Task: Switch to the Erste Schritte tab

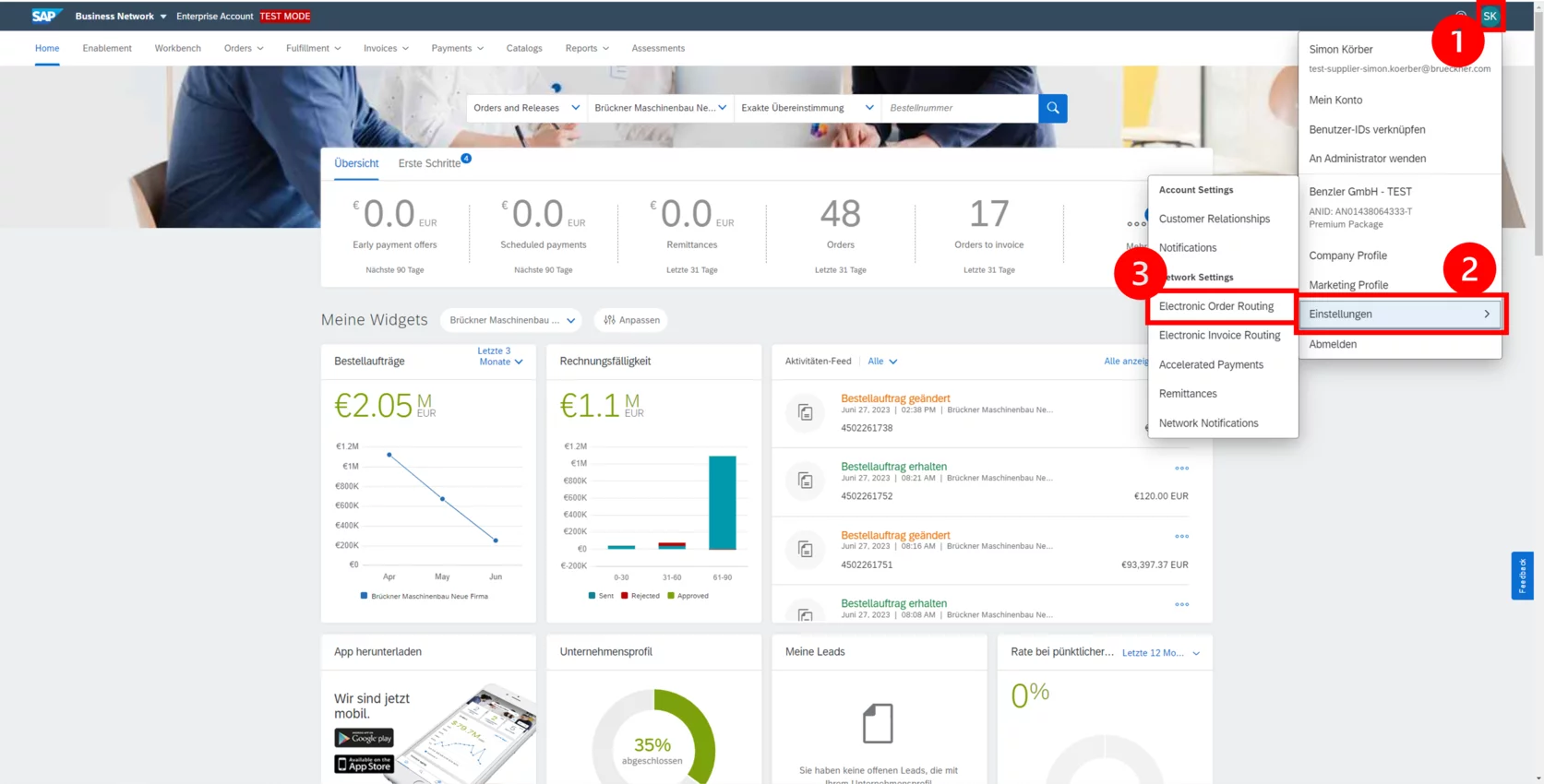Action: click(429, 163)
